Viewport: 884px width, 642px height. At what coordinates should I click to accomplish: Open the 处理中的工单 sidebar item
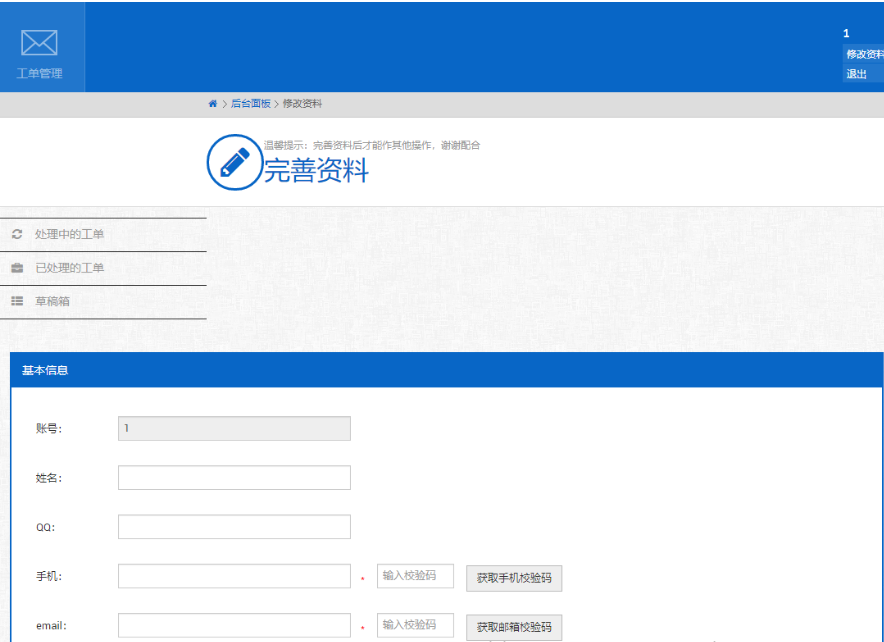click(103, 234)
